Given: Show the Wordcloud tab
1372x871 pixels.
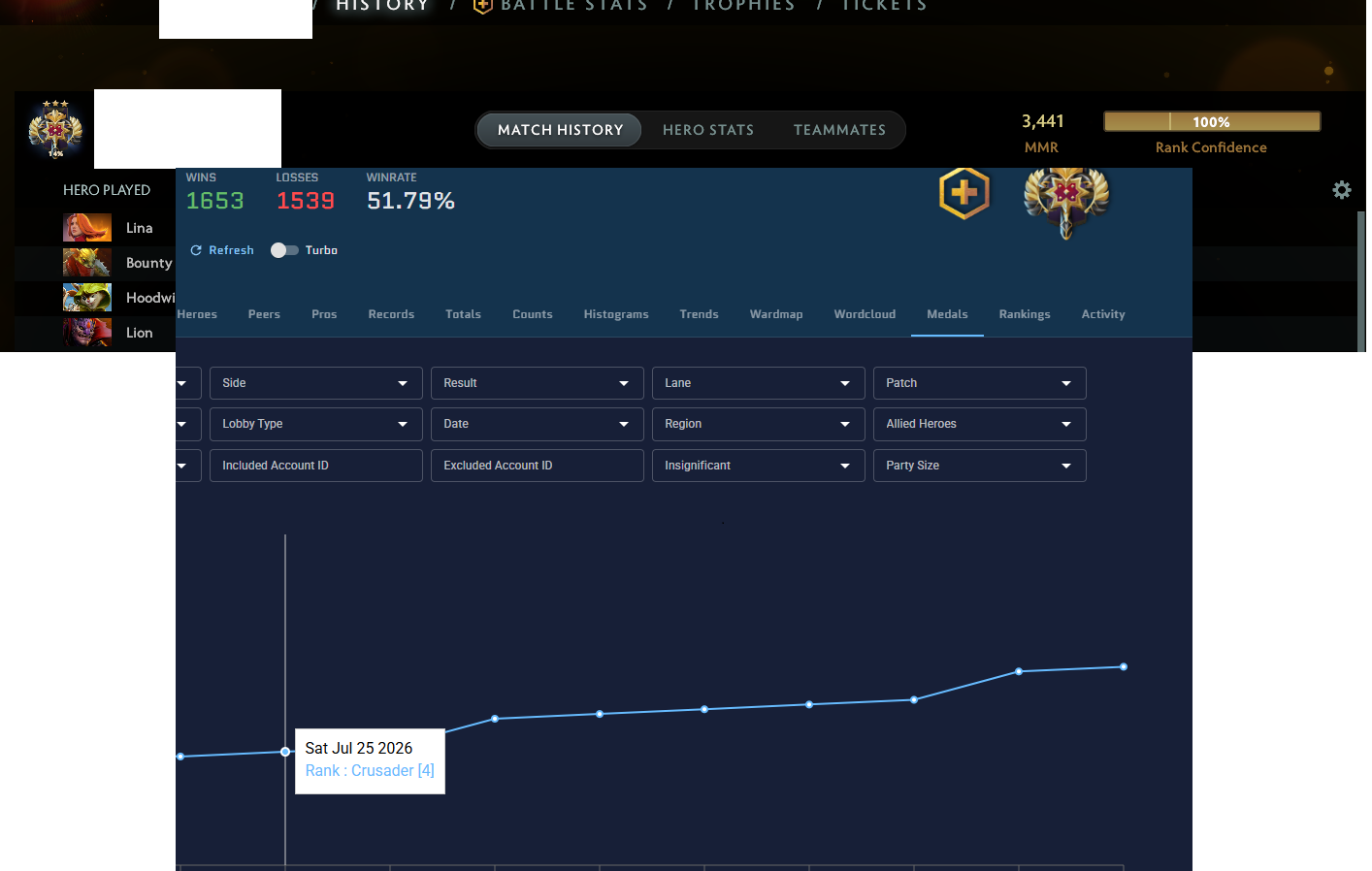Looking at the screenshot, I should 865,314.
